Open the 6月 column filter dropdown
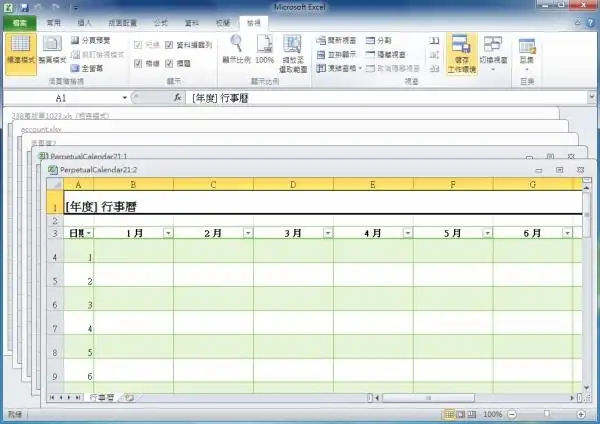The height and width of the screenshot is (424, 600). pyautogui.click(x=567, y=233)
